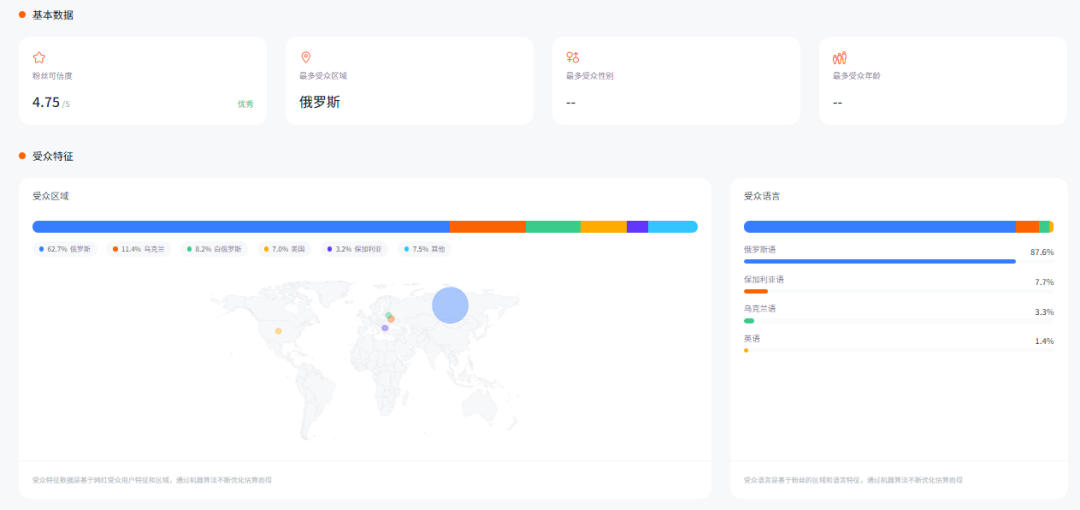Select the 62.7% 俄罗斯 legend chip
Viewport: 1080px width, 510px height.
click(x=65, y=249)
